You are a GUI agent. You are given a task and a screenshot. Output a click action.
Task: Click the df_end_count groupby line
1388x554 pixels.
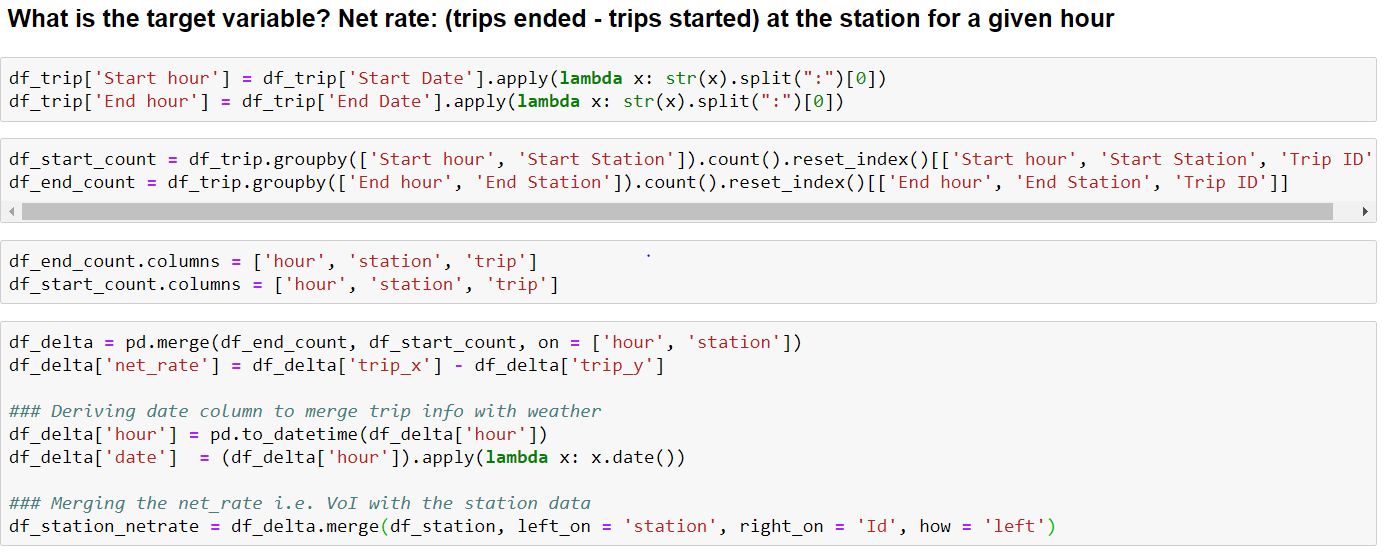(649, 182)
